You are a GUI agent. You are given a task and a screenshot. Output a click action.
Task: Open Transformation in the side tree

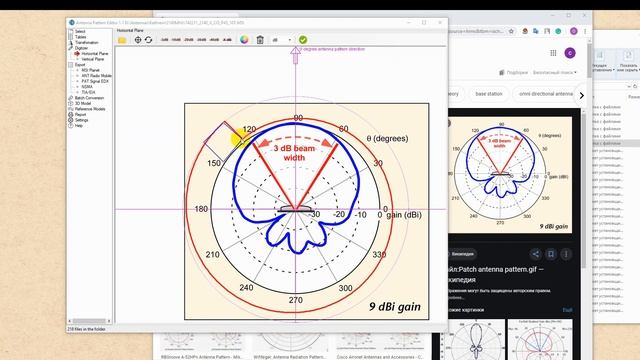87,42
